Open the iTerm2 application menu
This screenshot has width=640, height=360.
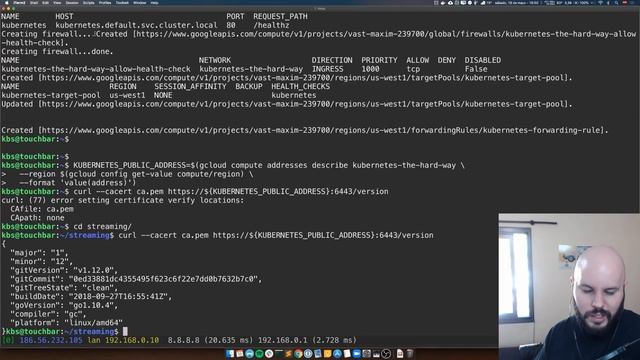click(x=19, y=3)
